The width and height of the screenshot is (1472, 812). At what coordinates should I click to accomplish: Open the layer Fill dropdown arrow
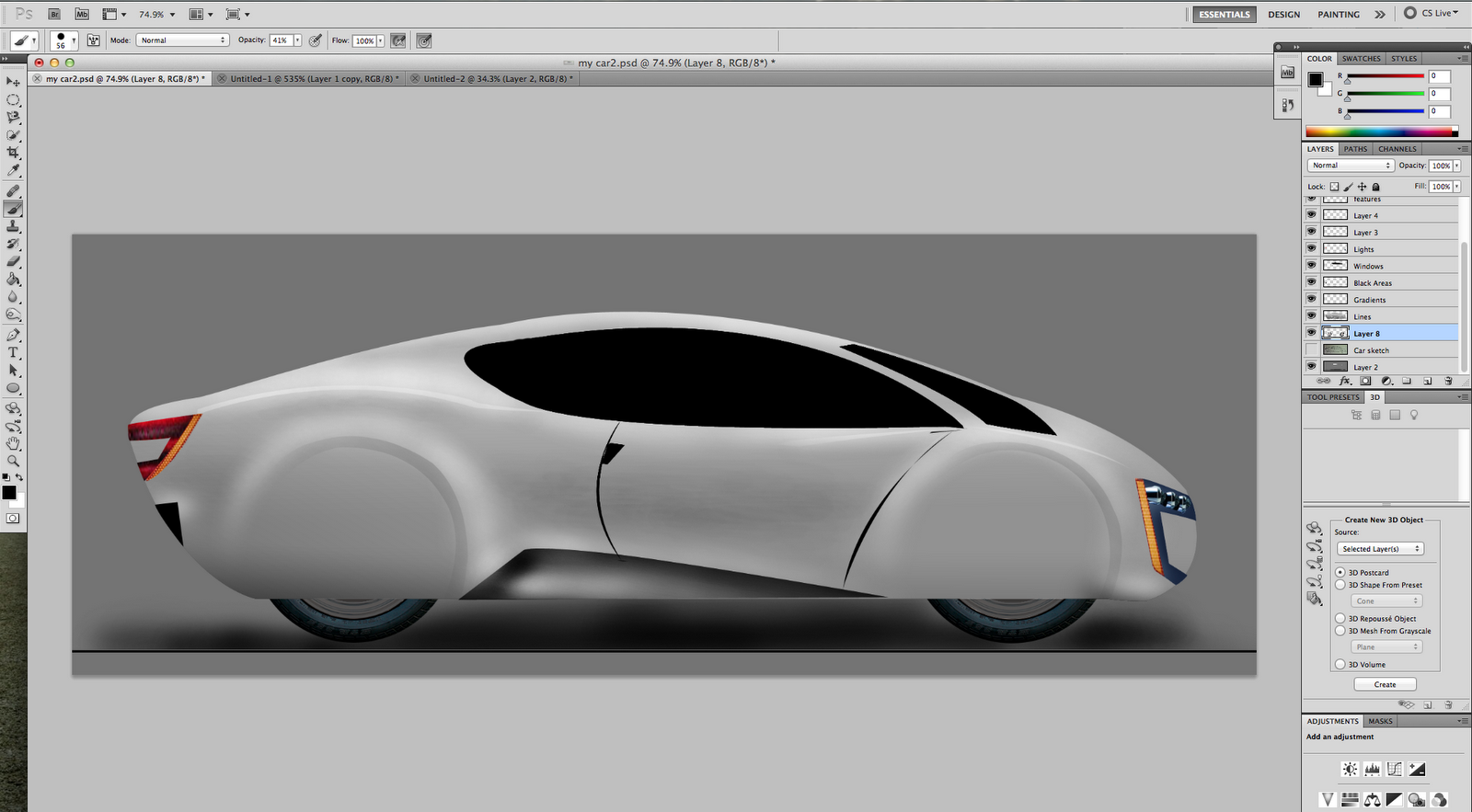tap(1456, 187)
